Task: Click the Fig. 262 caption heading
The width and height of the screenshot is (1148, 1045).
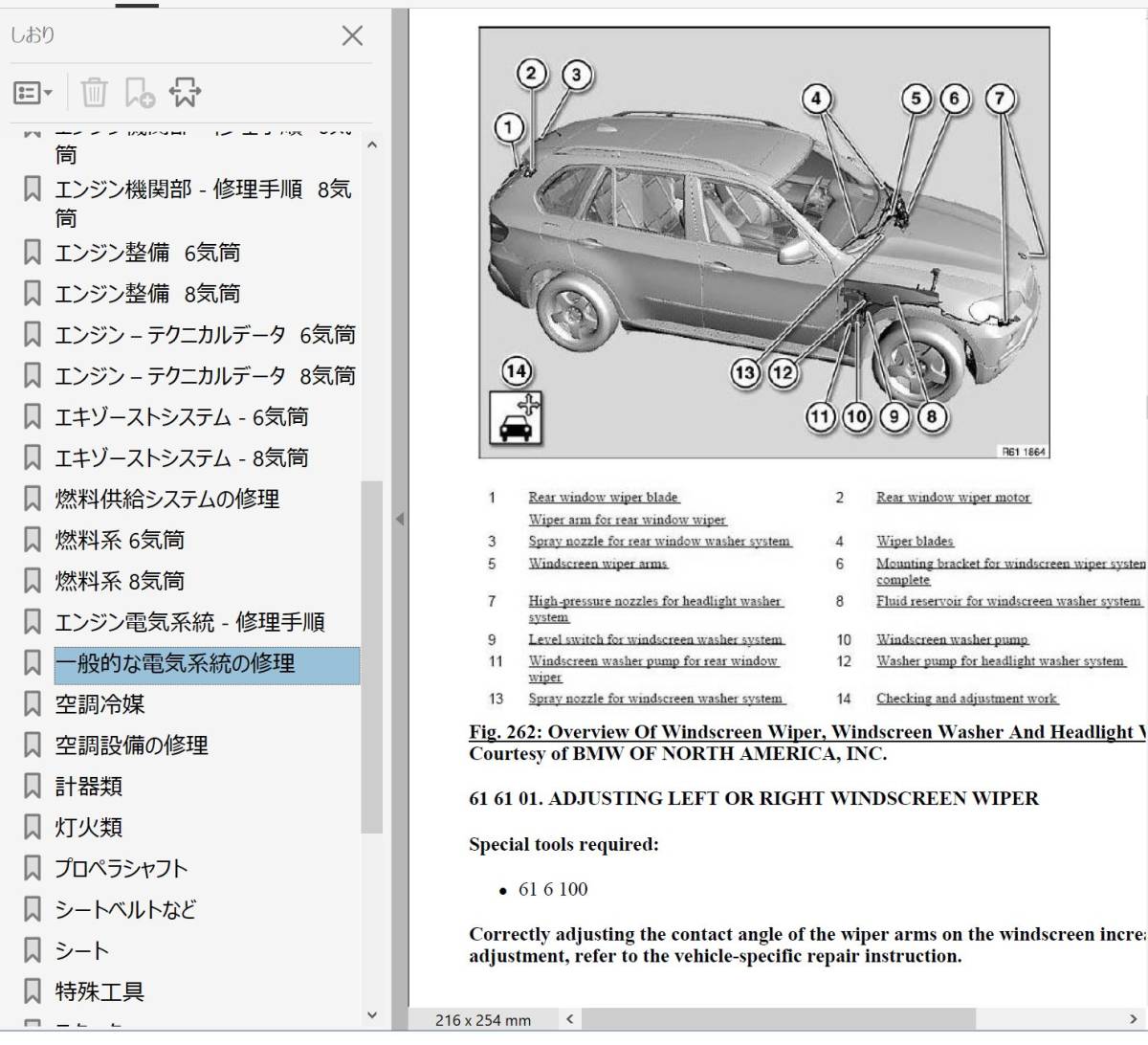Action: 807,732
